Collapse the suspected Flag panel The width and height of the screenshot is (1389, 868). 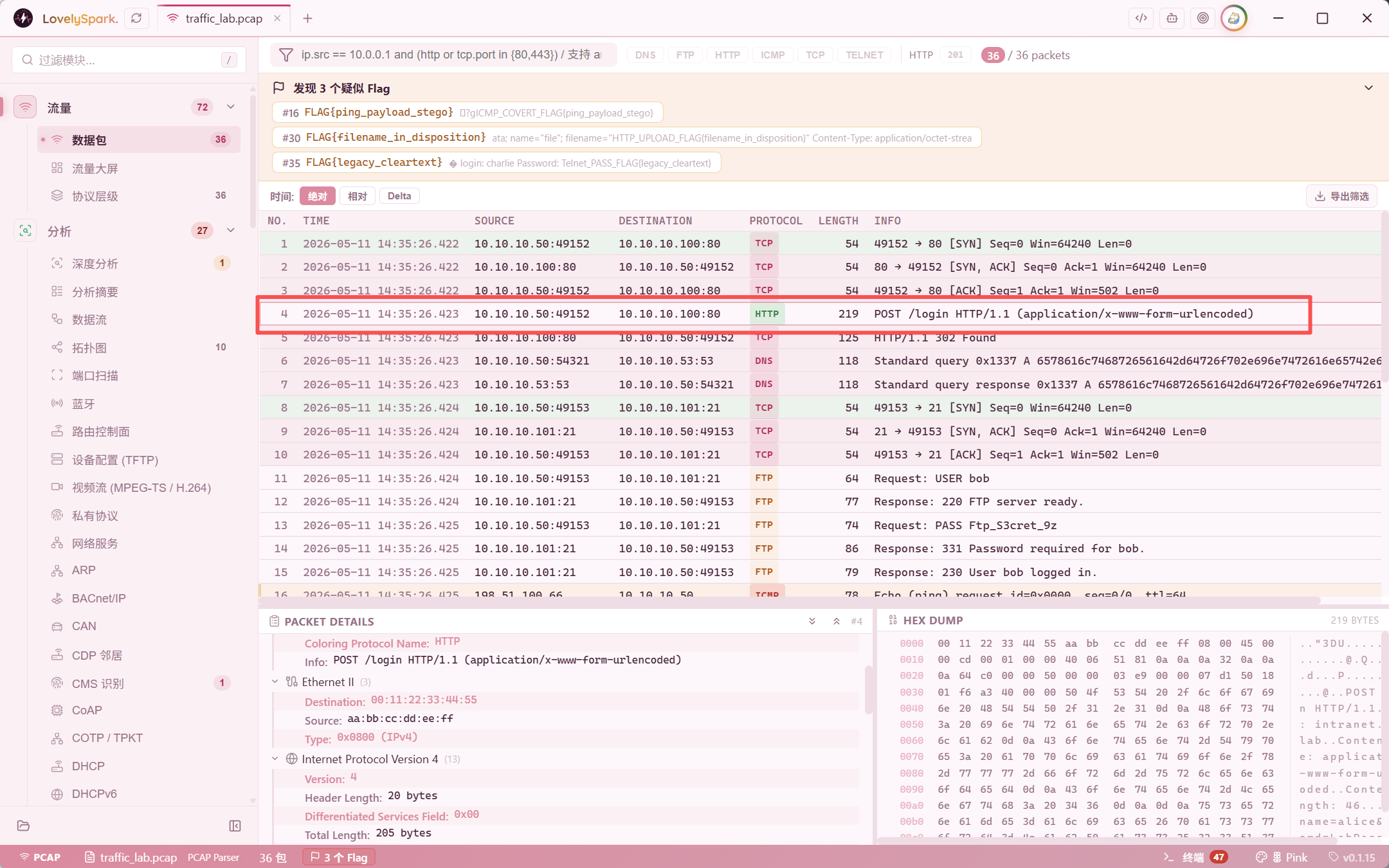[x=1368, y=88]
